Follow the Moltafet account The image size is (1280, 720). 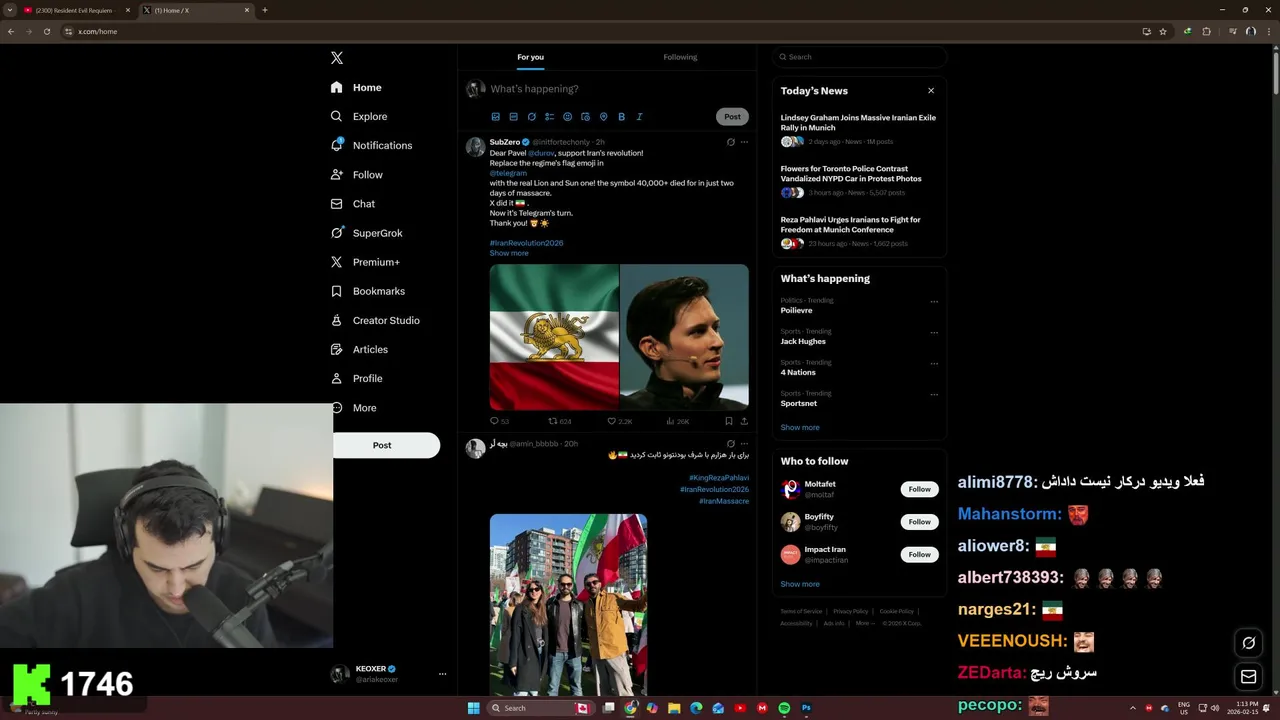919,489
